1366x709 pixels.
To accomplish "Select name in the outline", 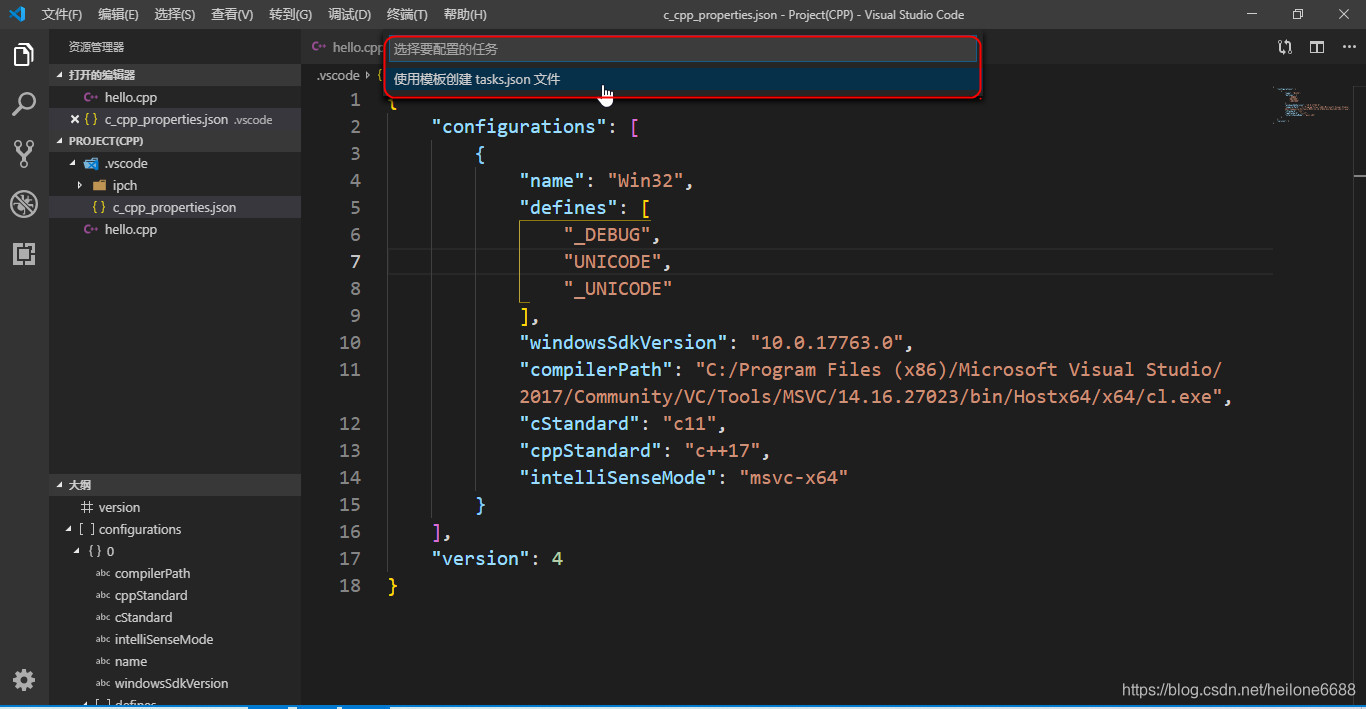I will click(x=175, y=661).
